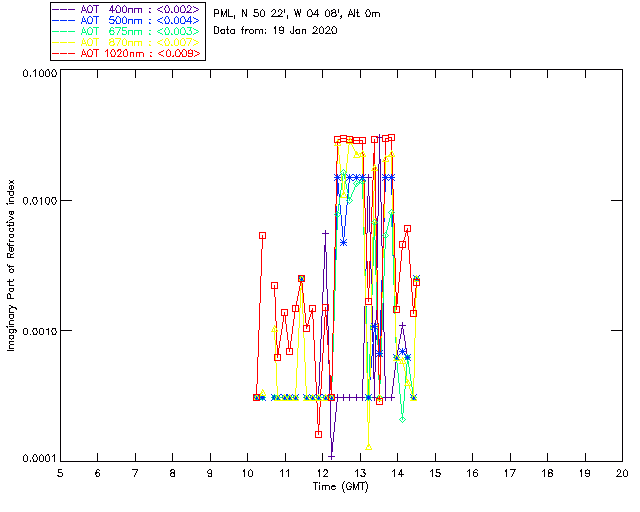Click the x-axis label 7

coord(135,473)
